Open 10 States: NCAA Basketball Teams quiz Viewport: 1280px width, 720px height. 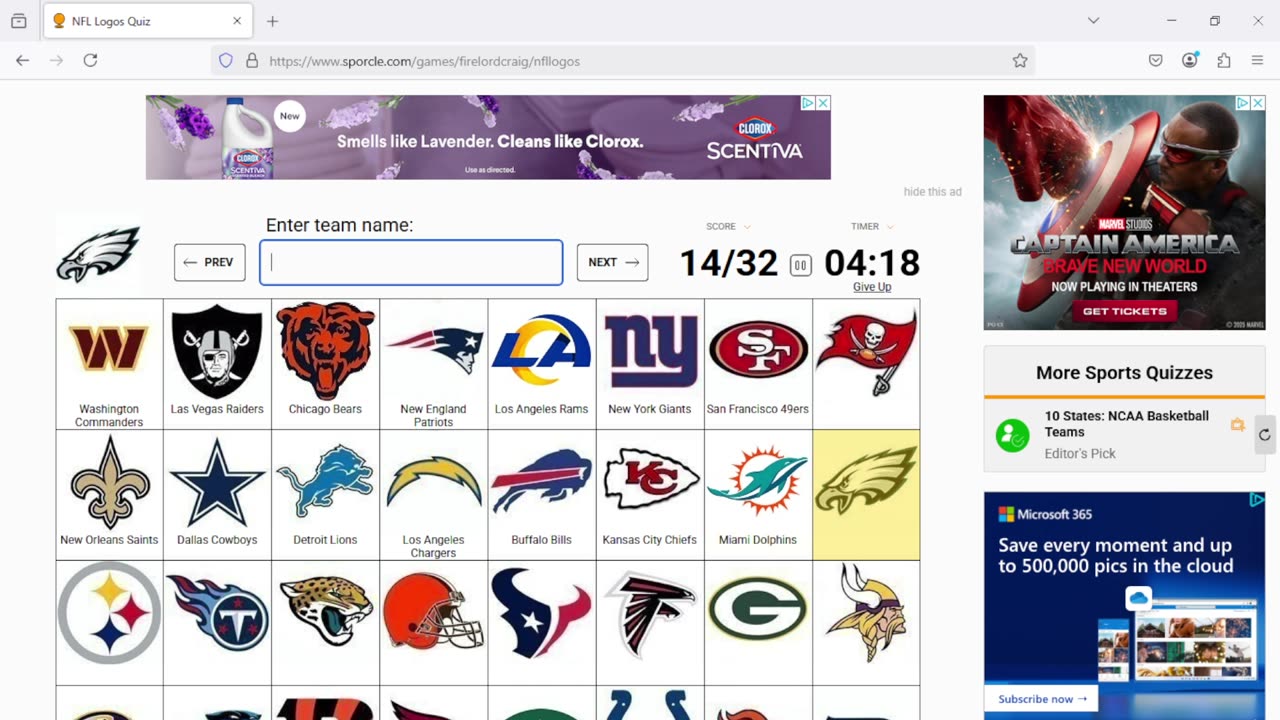[x=1126, y=423]
